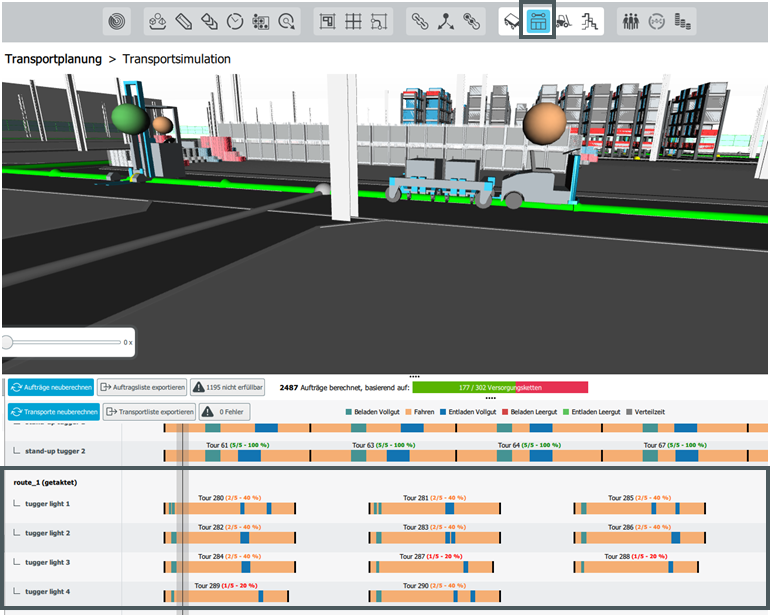The height and width of the screenshot is (615, 770).
Task: Open the floor plan layout icon
Action: coord(328,22)
